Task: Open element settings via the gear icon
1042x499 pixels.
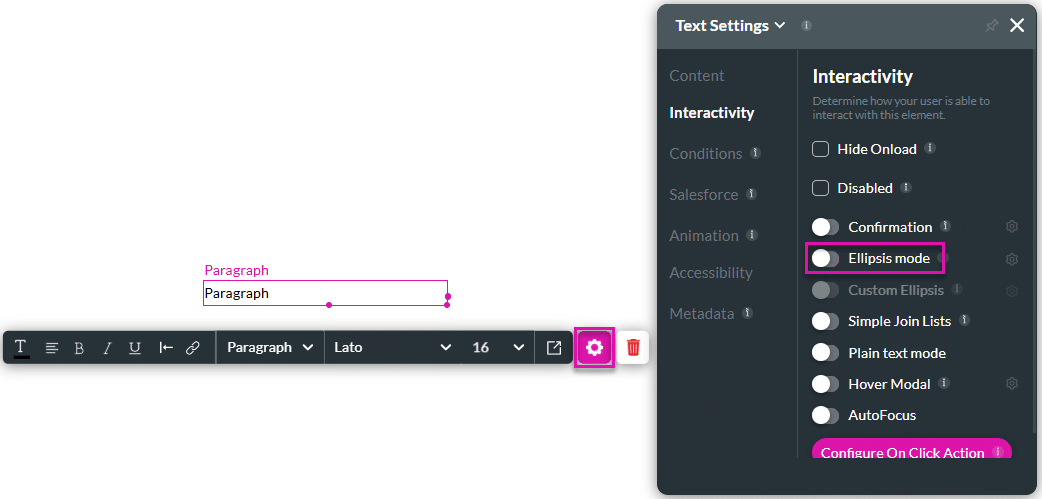Action: point(594,347)
